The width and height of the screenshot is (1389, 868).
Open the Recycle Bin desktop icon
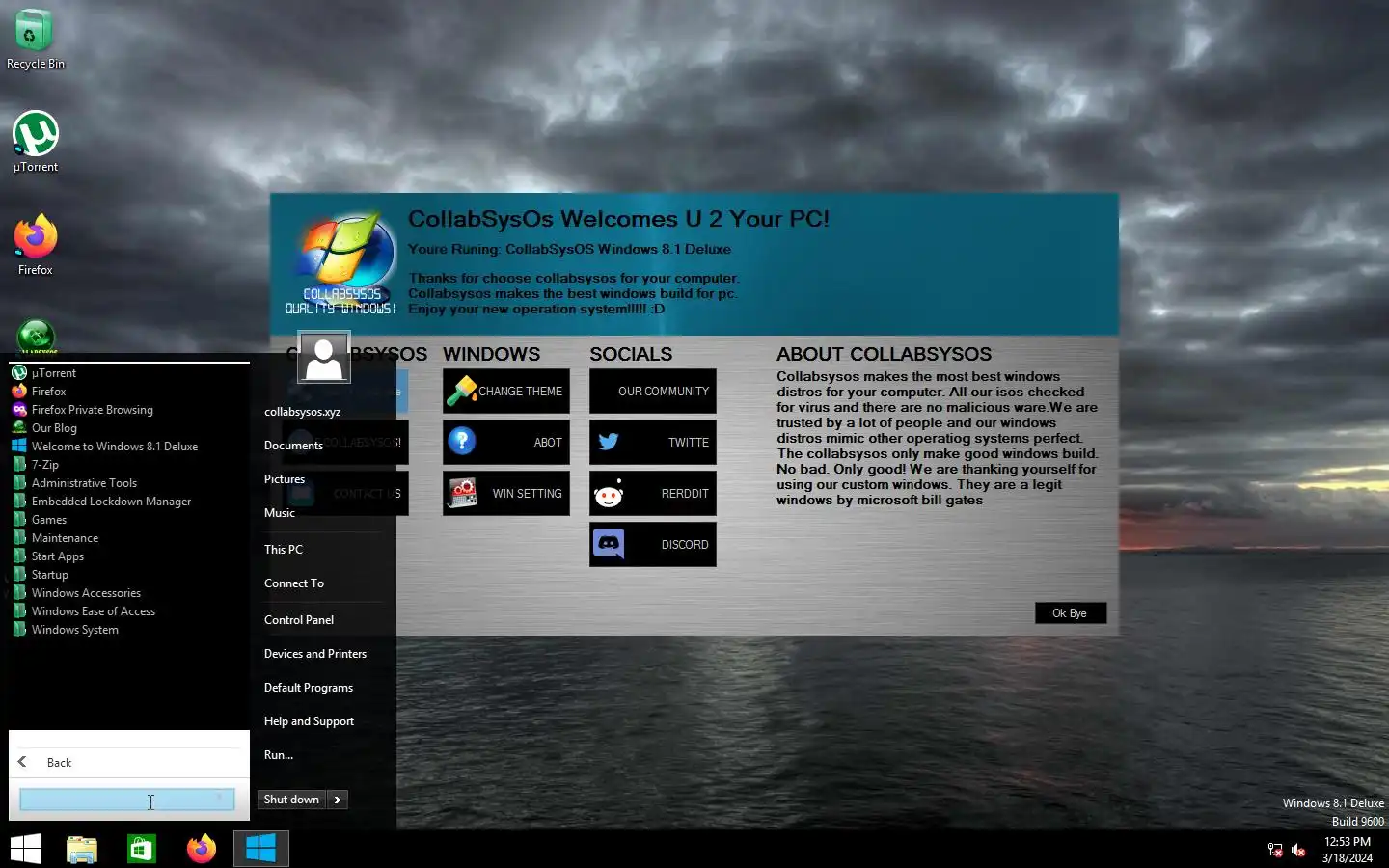click(x=35, y=41)
